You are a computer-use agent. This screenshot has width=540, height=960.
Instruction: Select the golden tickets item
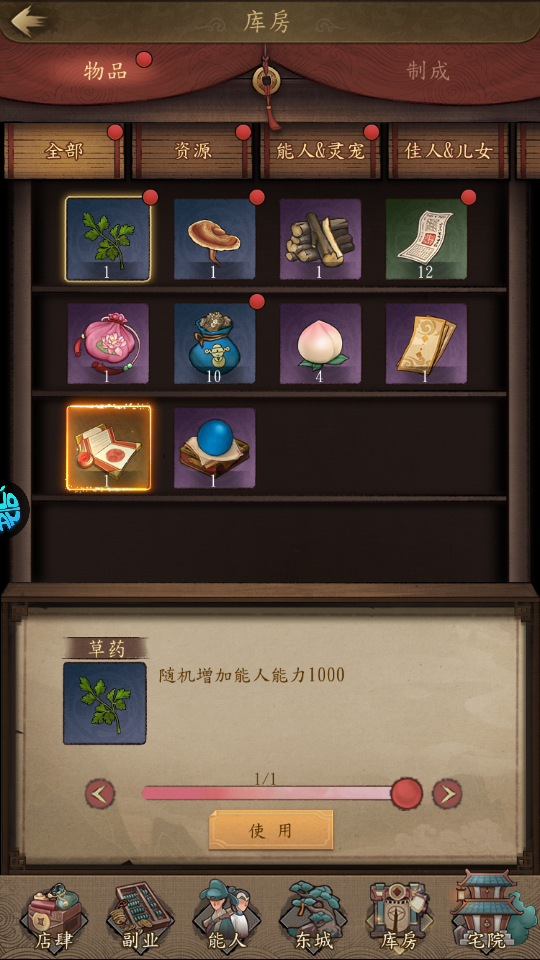[426, 343]
